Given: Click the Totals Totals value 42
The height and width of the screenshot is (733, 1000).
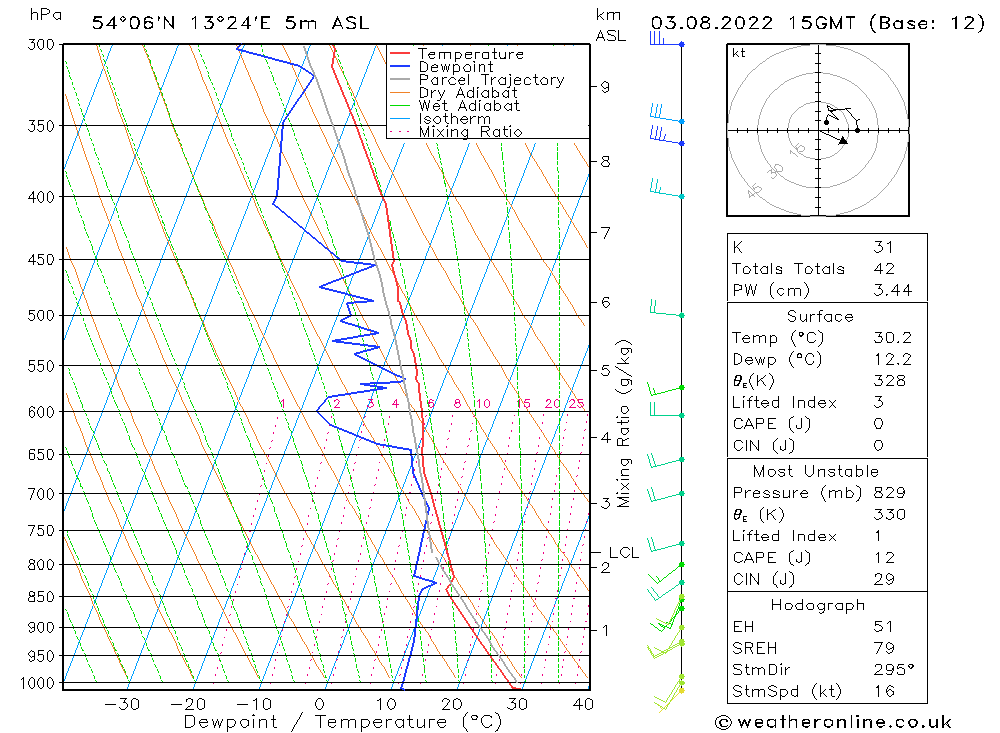Looking at the screenshot, I should click(884, 269).
